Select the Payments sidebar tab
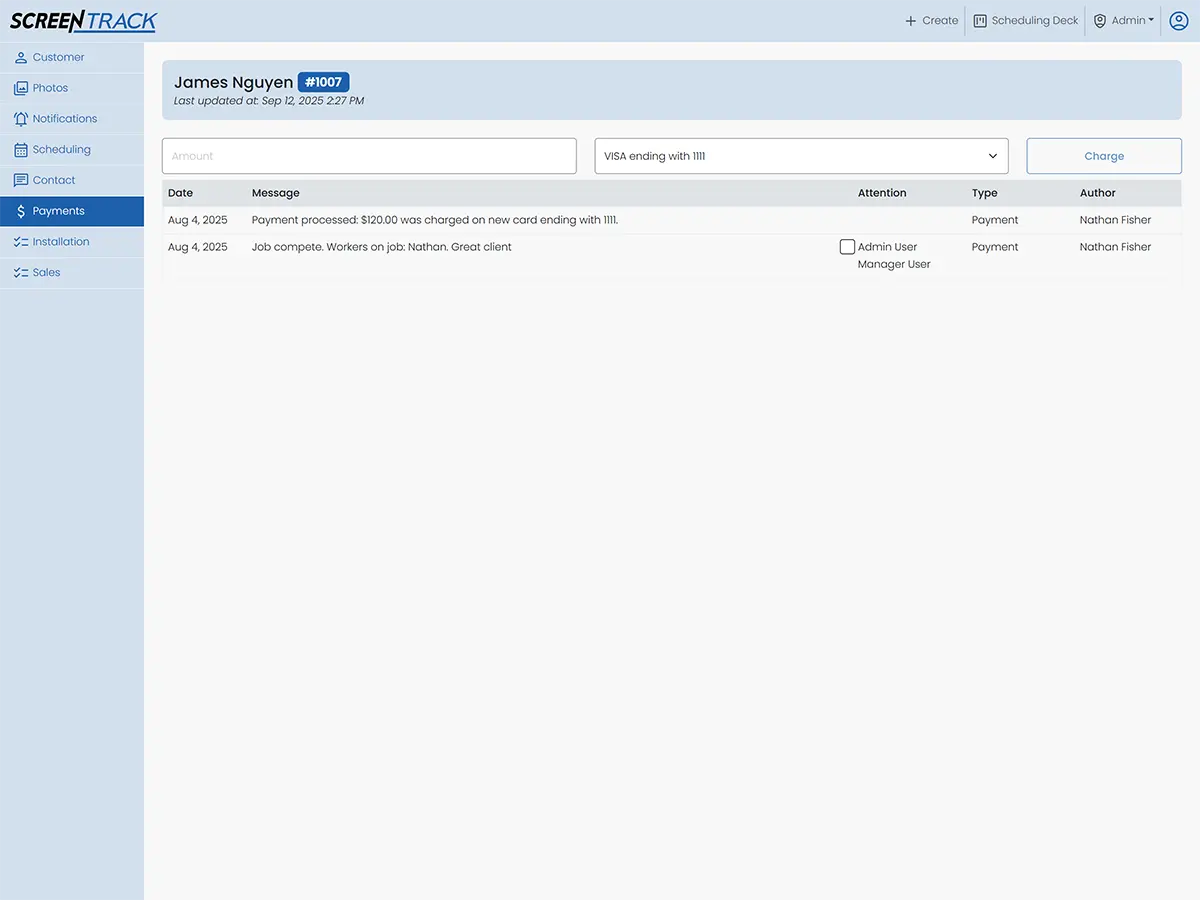Viewport: 1200px width, 900px height. pos(72,211)
